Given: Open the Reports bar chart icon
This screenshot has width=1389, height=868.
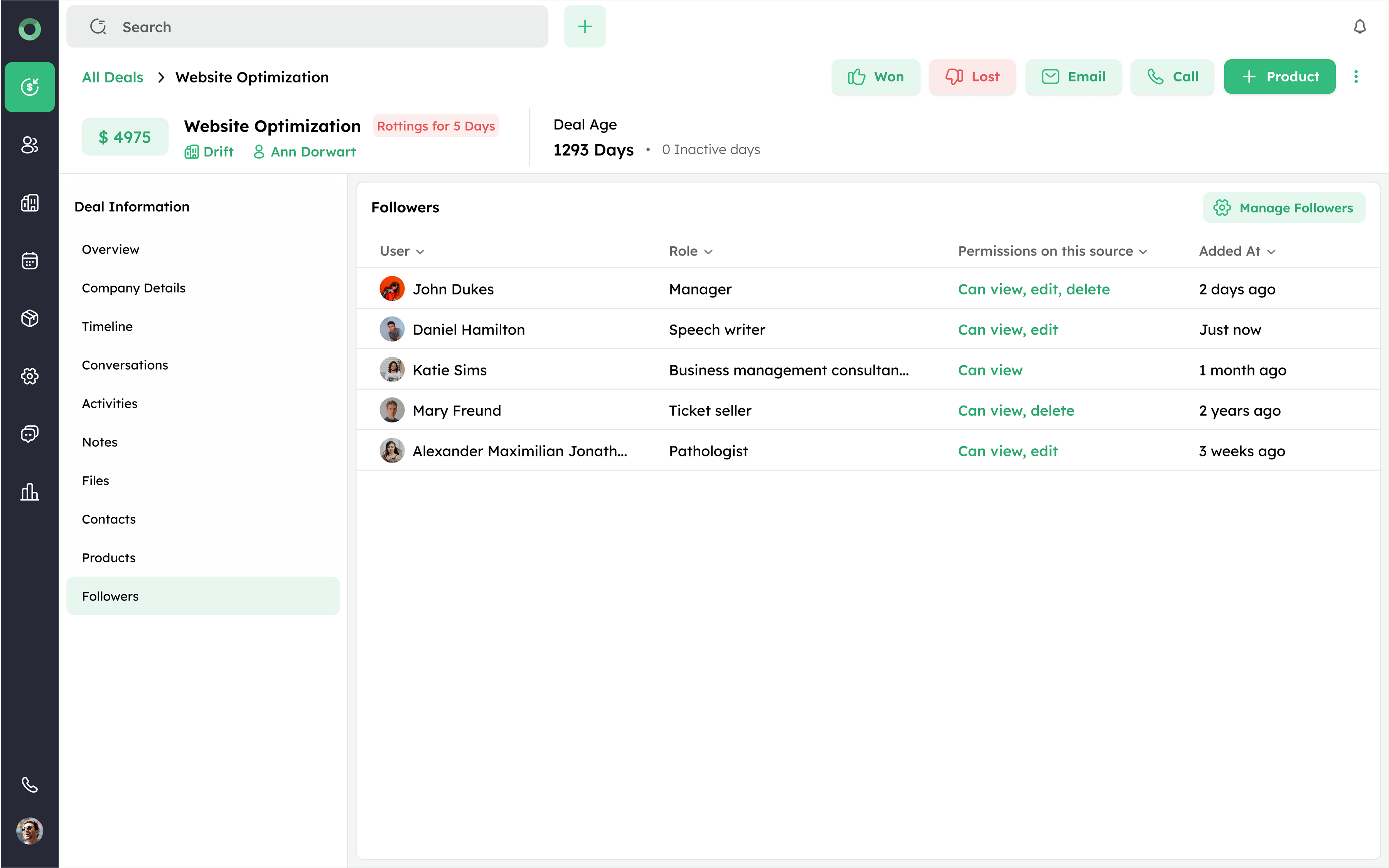Looking at the screenshot, I should (29, 492).
